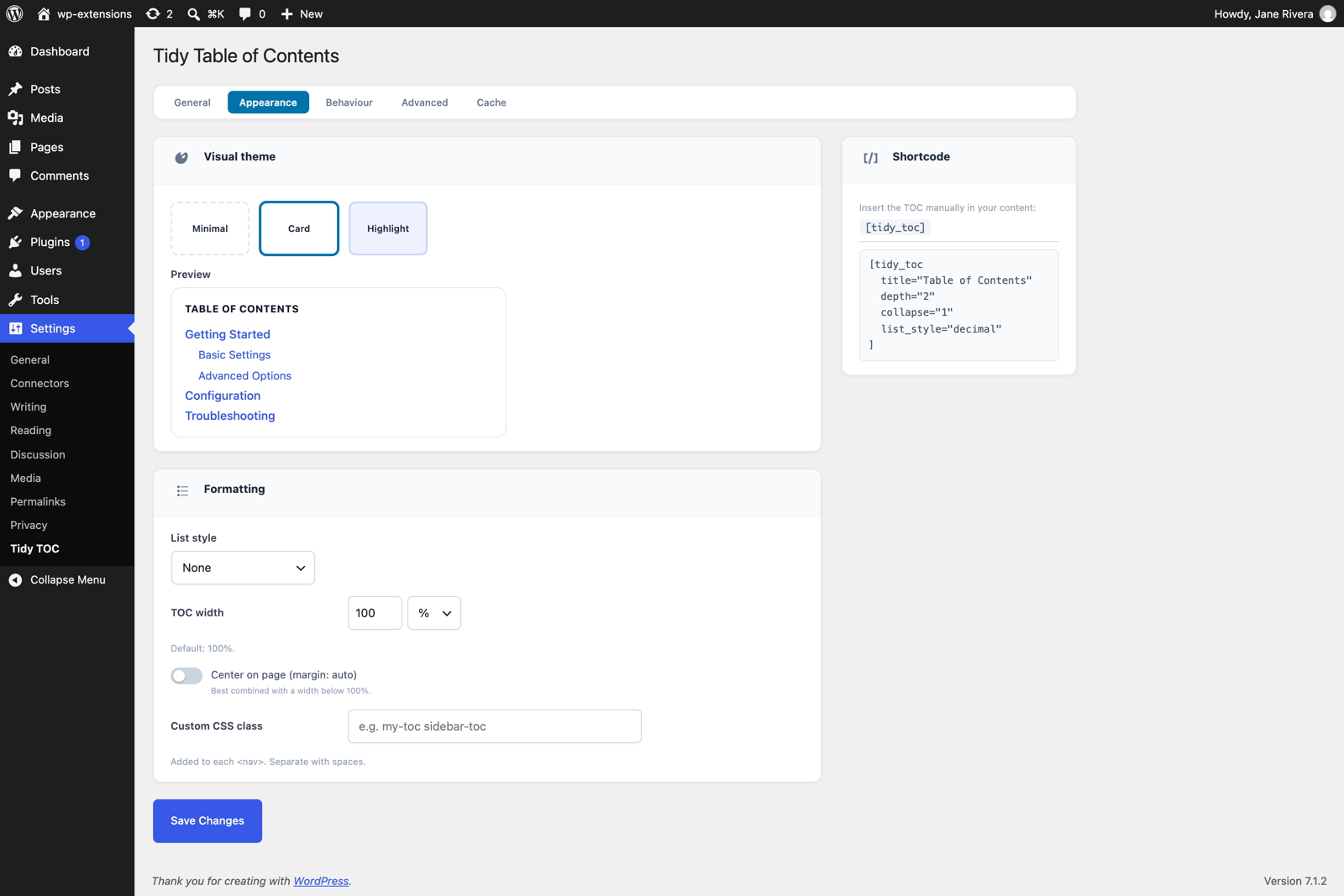Click the [tidy_toc] shortcode snippet
This screenshot has height=896, width=1344.
(895, 228)
